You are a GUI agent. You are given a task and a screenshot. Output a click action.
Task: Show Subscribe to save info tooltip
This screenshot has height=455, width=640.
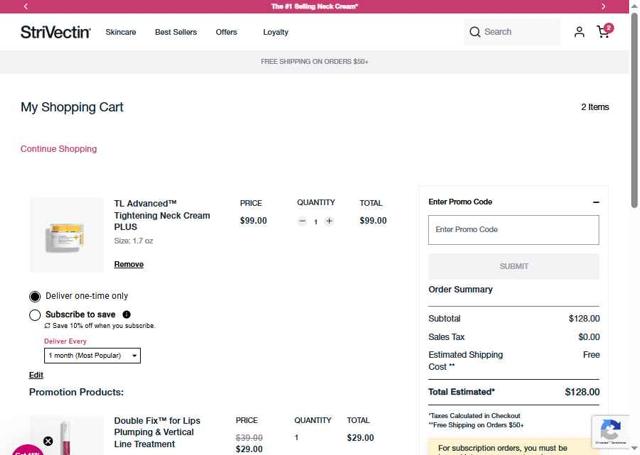tap(127, 314)
